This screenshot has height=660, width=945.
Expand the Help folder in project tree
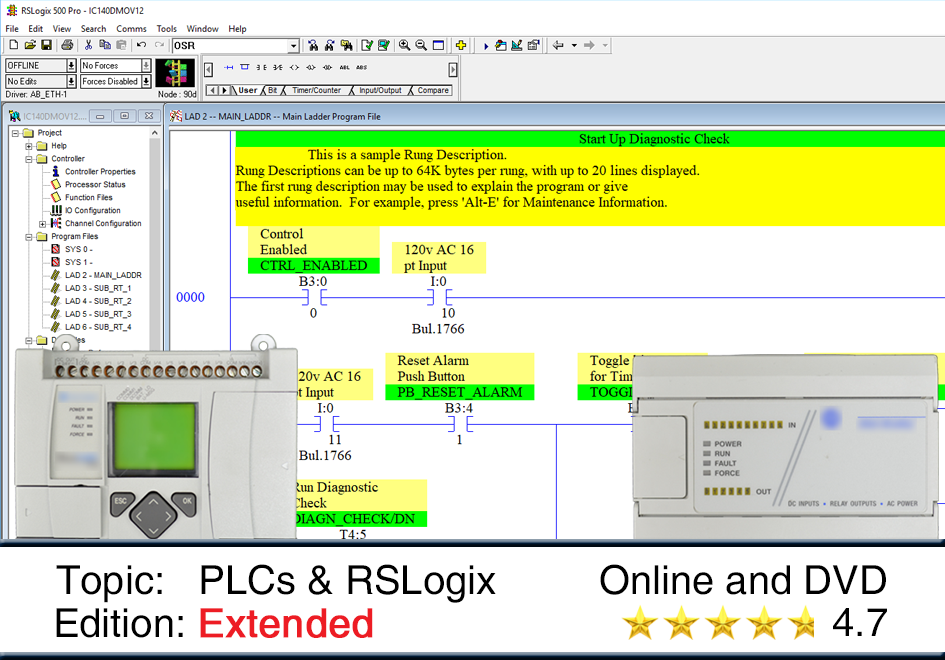click(29, 146)
